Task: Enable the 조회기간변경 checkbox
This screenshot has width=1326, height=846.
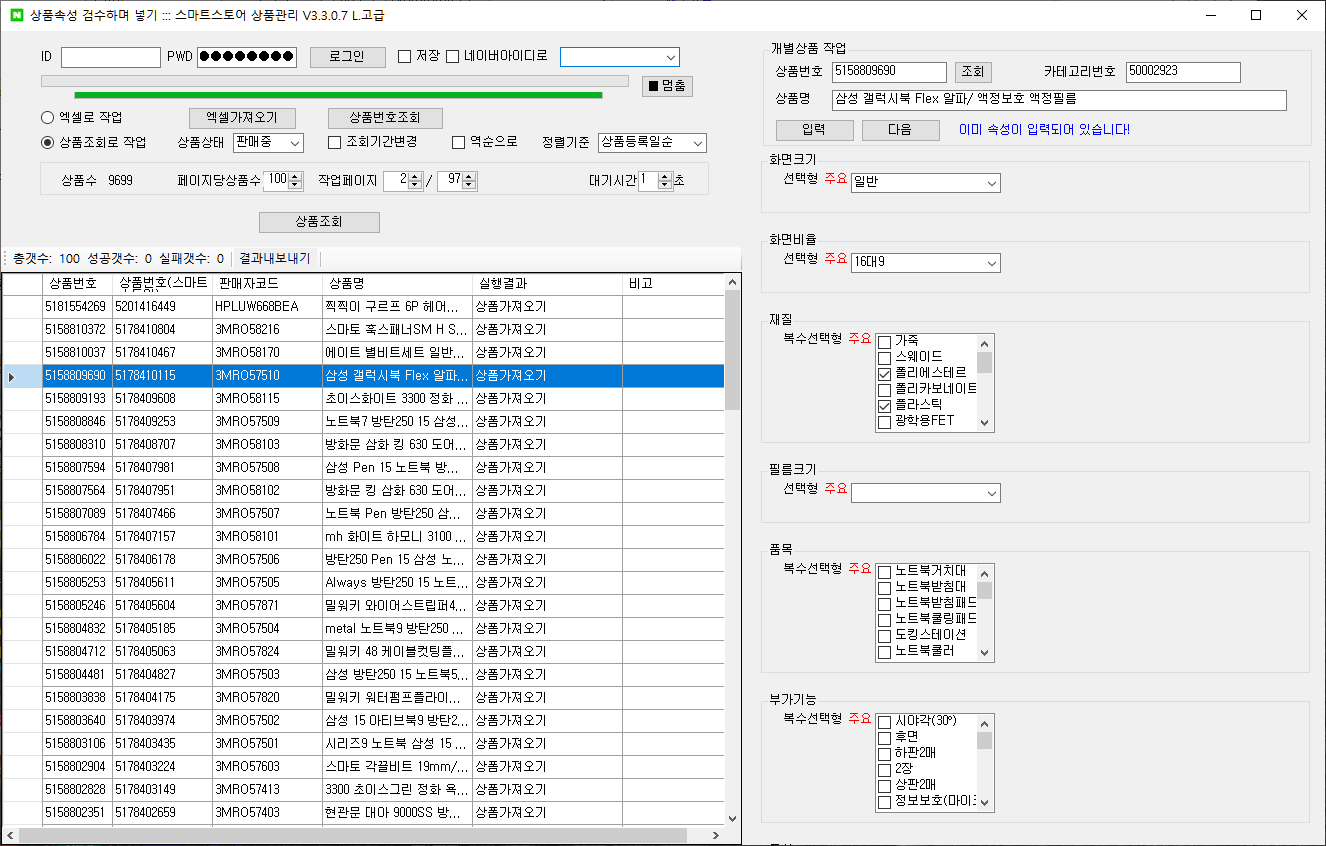Action: [x=335, y=142]
